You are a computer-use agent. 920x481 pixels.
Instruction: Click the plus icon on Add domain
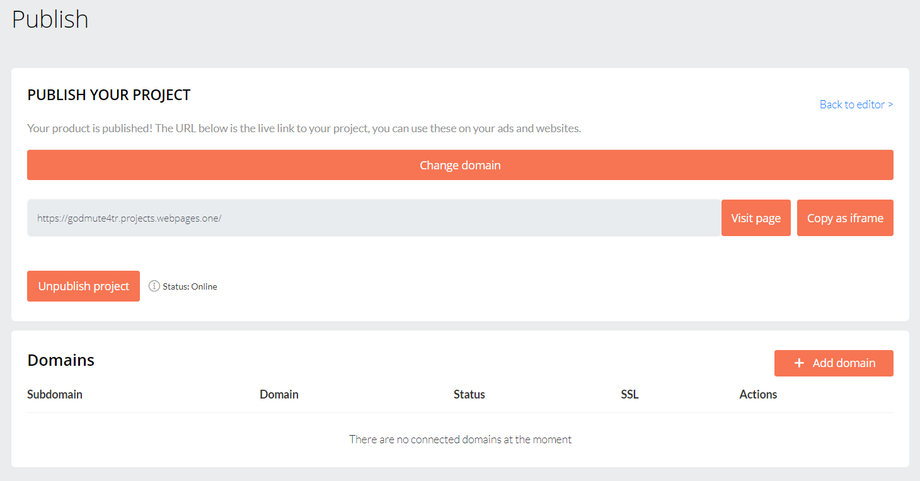(x=799, y=363)
